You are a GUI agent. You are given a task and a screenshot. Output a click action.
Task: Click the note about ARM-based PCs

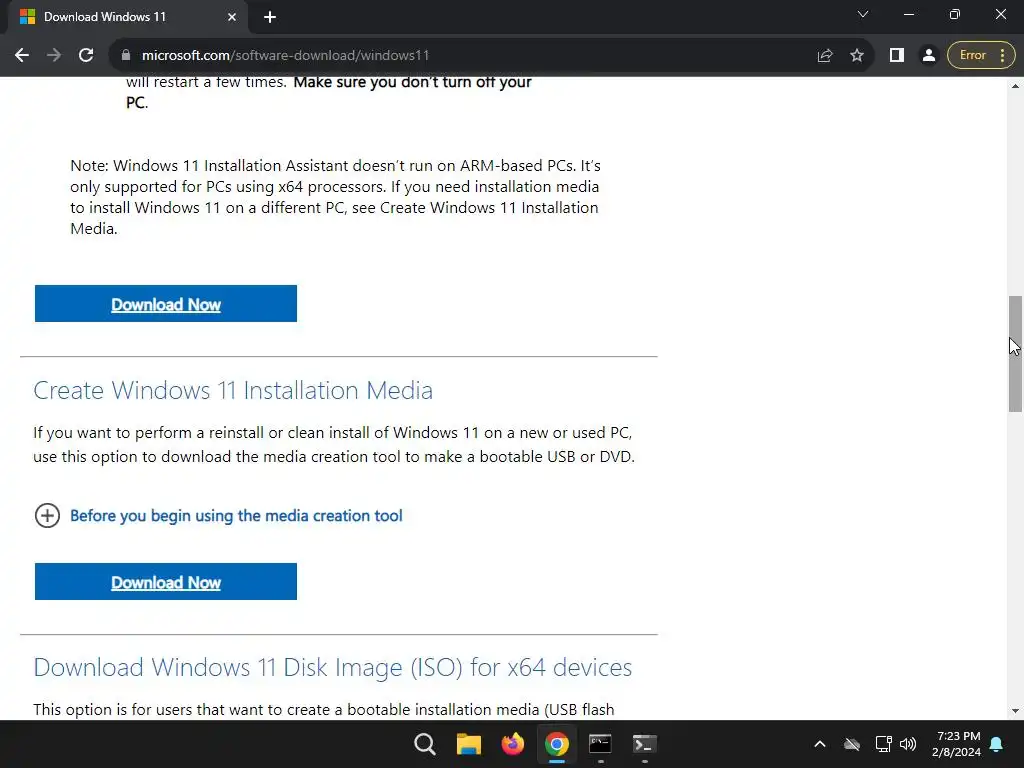coord(335,197)
